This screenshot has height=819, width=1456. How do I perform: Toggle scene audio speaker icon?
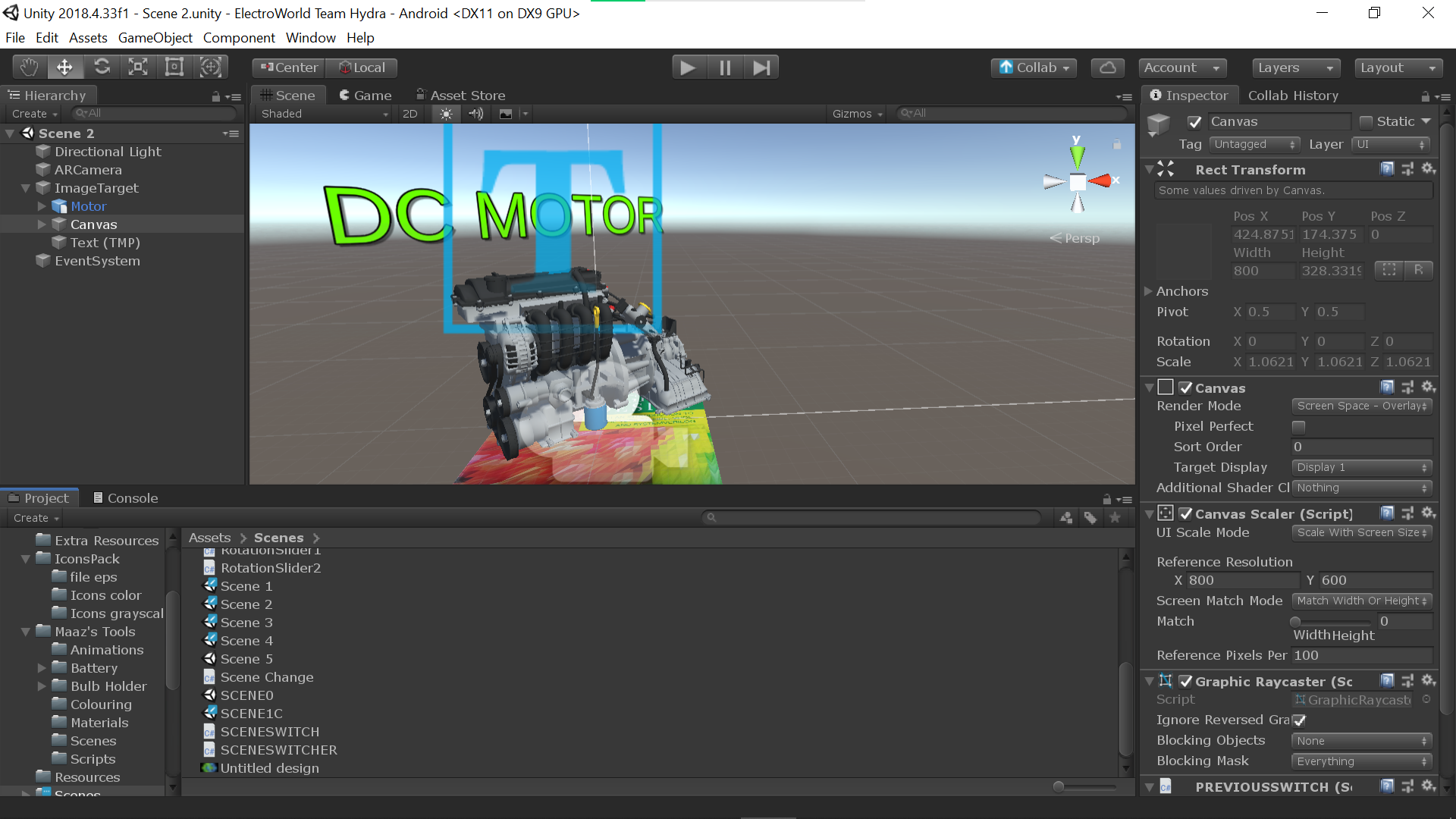coord(475,114)
